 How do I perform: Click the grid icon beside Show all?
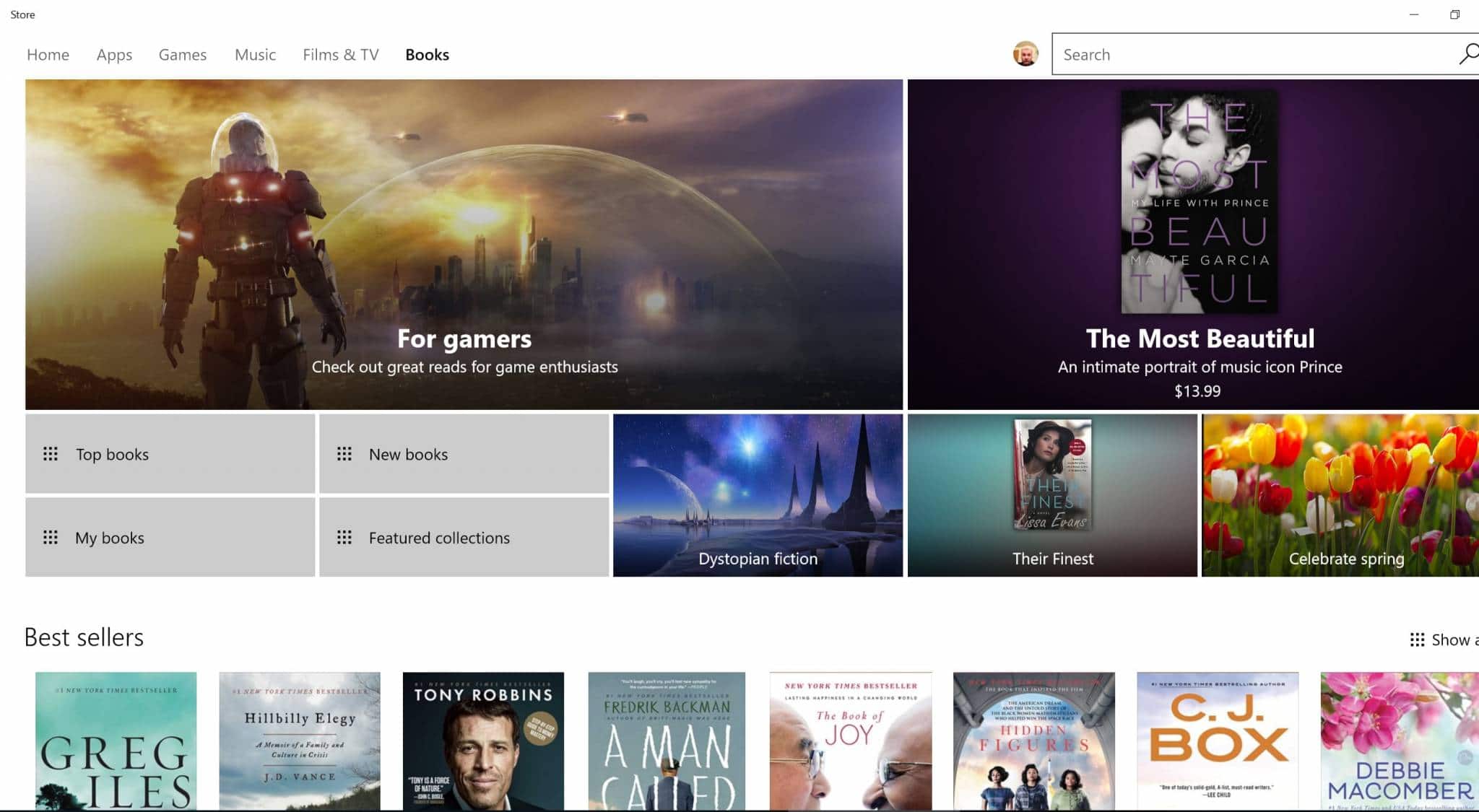[1417, 639]
